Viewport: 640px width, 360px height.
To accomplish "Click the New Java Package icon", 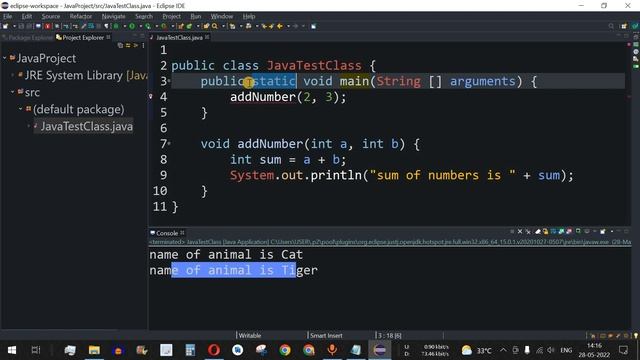I will (x=180, y=26).
